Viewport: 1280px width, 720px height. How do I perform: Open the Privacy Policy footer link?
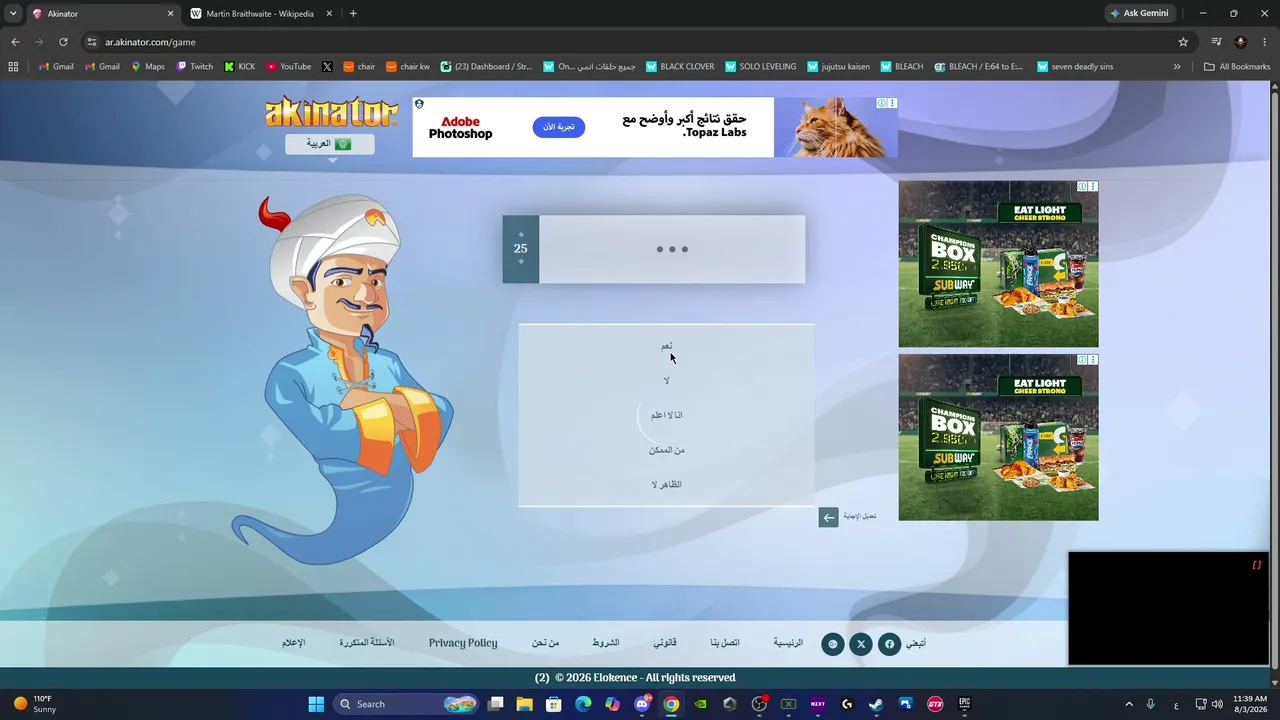[463, 643]
